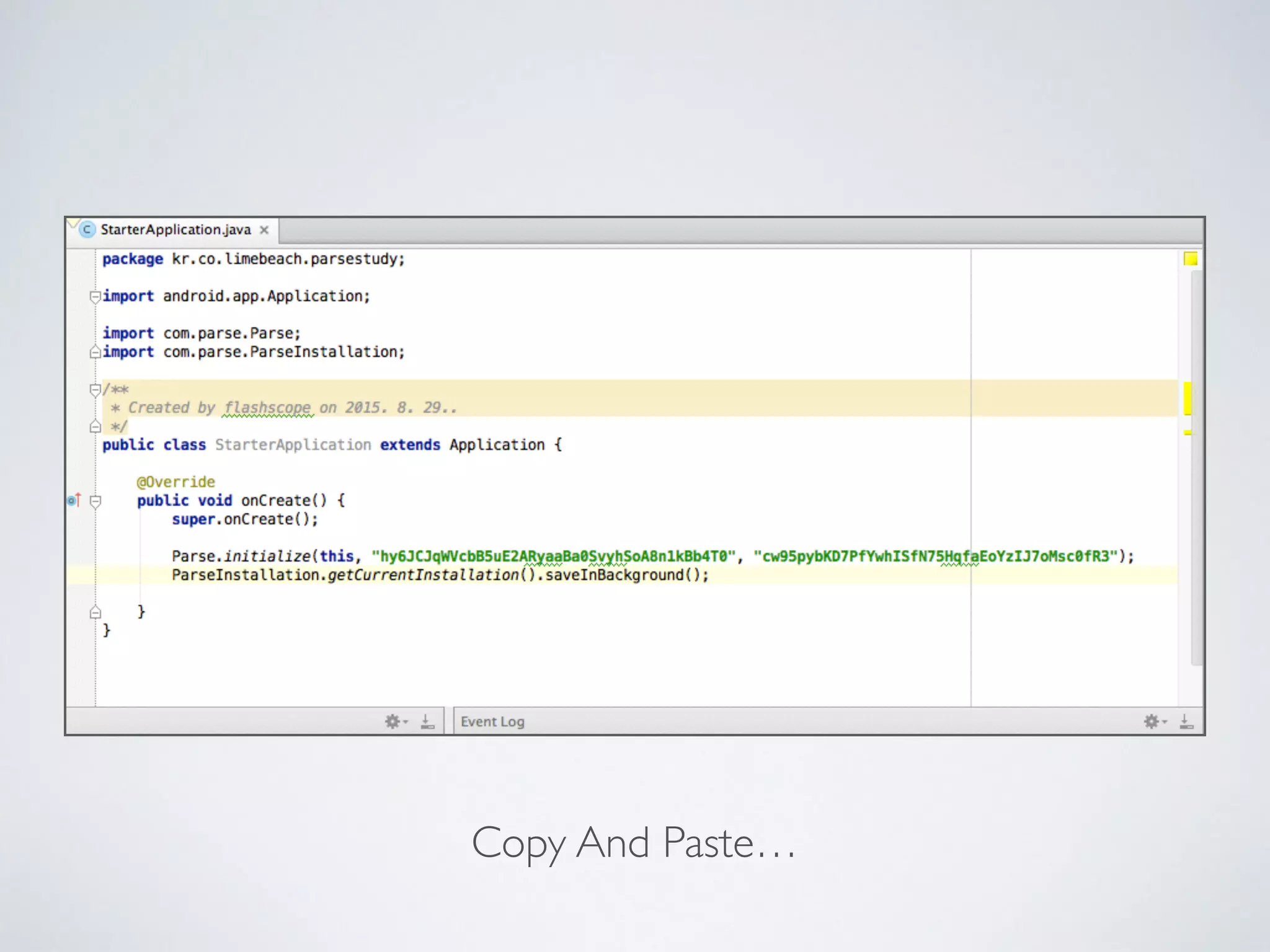
Task: Click the first key string starting with hy6JCJ
Action: [x=553, y=557]
